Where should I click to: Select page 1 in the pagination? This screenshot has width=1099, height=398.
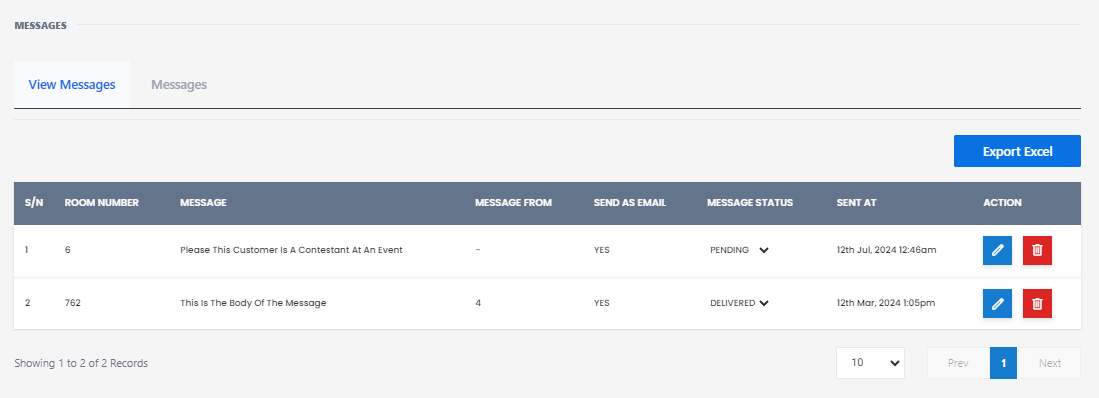(x=1004, y=363)
